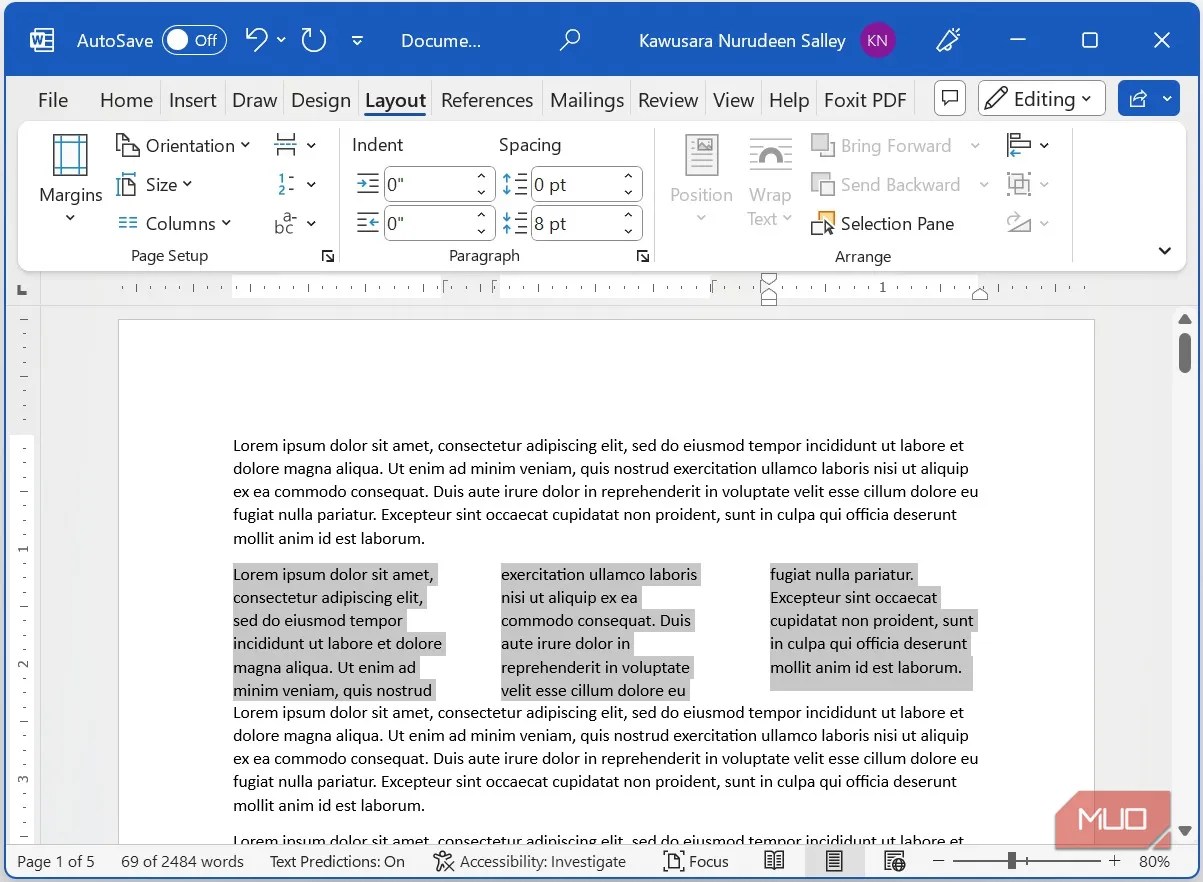Image resolution: width=1203 pixels, height=882 pixels.
Task: Open Accessibility: Investigate checker
Action: pos(530,861)
